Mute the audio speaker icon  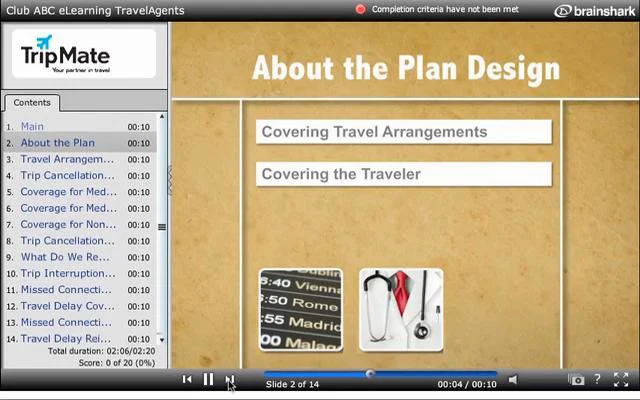(513, 380)
